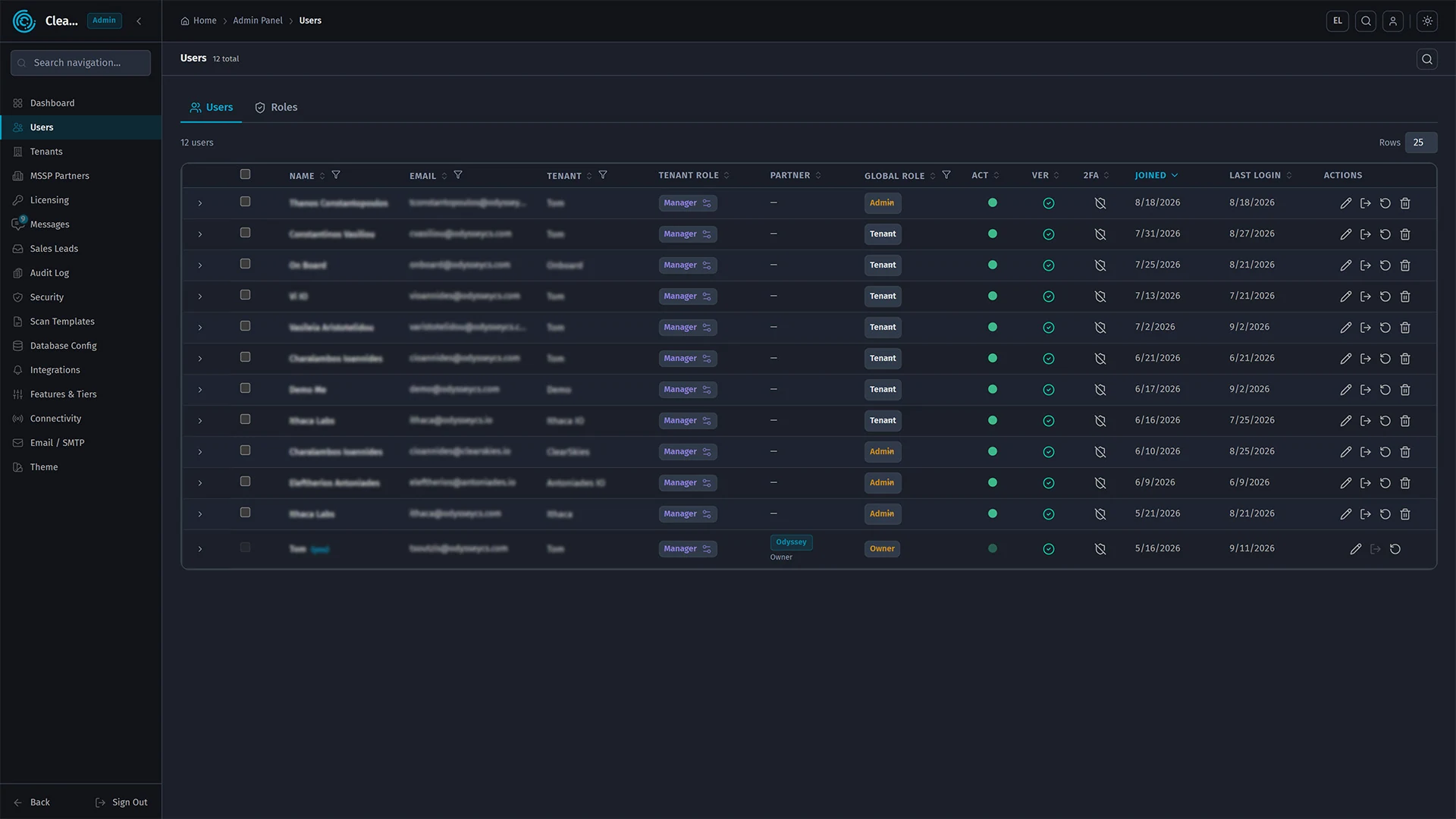Check the box for the joined 7/2/2026 row
This screenshot has width=1456, height=819.
coord(245,326)
